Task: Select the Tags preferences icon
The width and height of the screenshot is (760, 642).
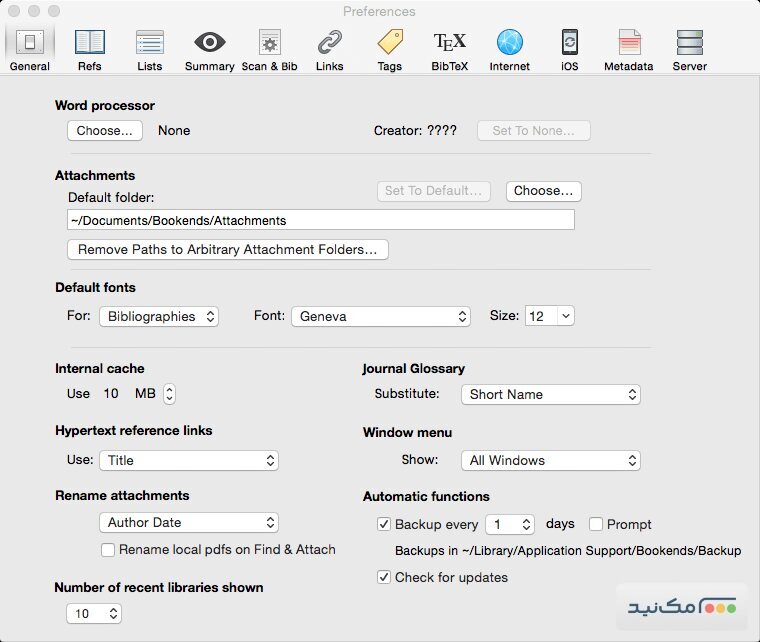Action: point(389,50)
